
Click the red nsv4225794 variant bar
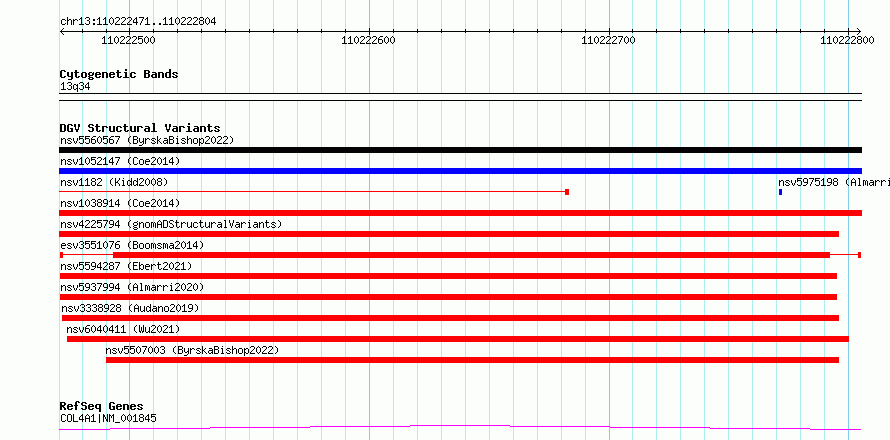point(449,234)
